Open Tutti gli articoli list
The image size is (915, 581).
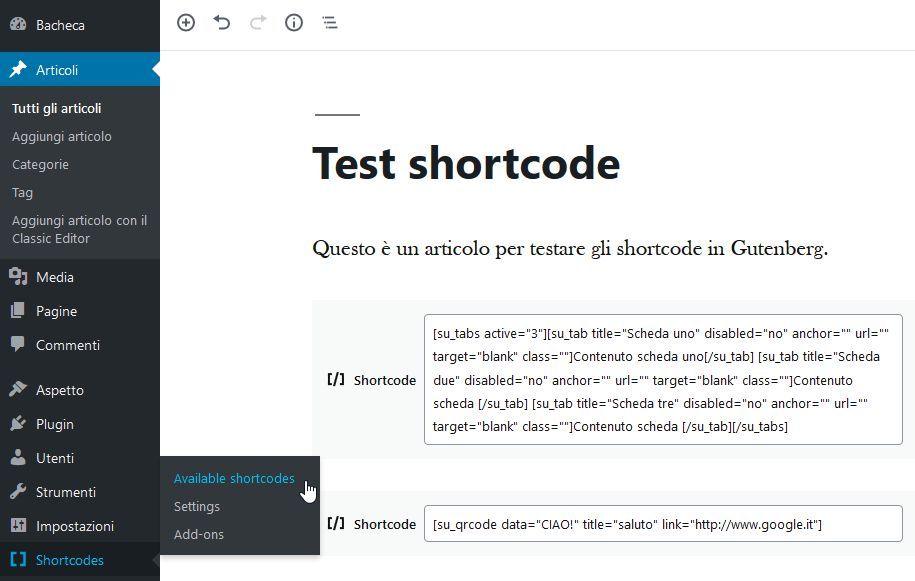point(57,108)
